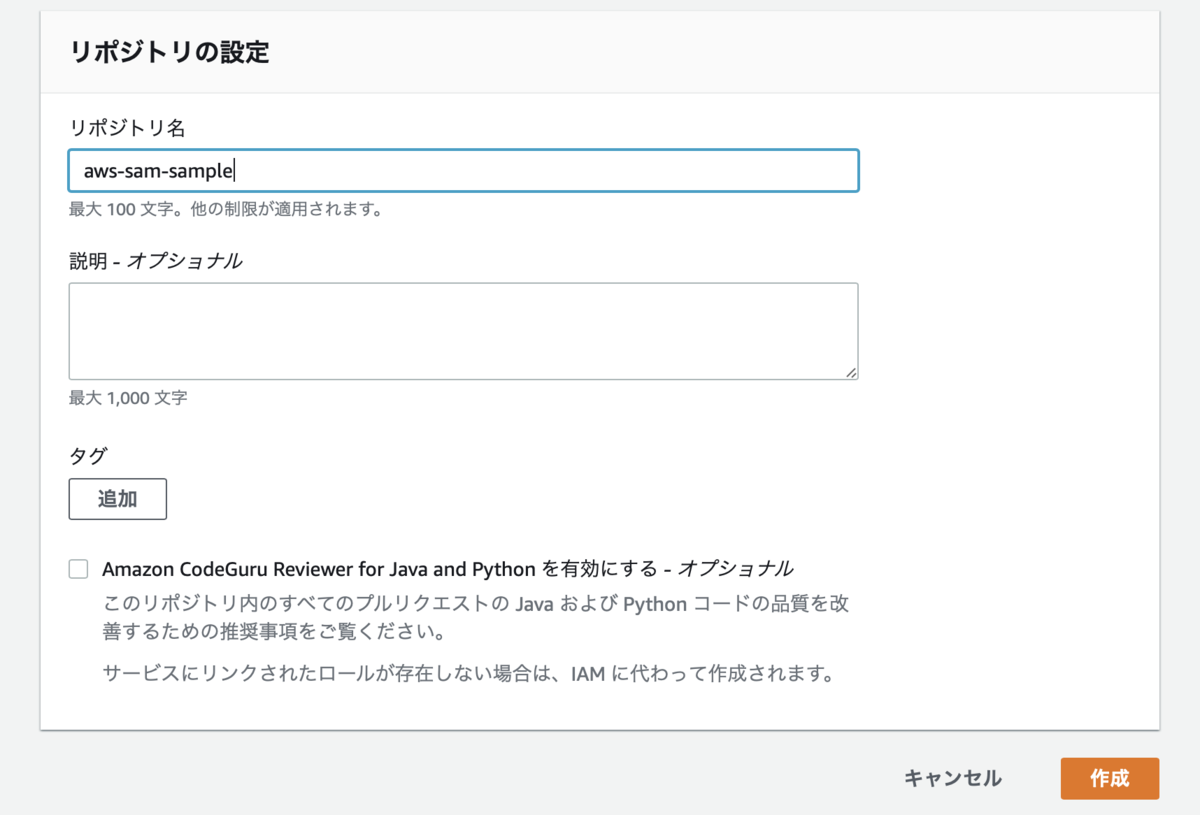Click the Java および Python quality description paragraph
The image size is (1200, 815).
coord(476,619)
